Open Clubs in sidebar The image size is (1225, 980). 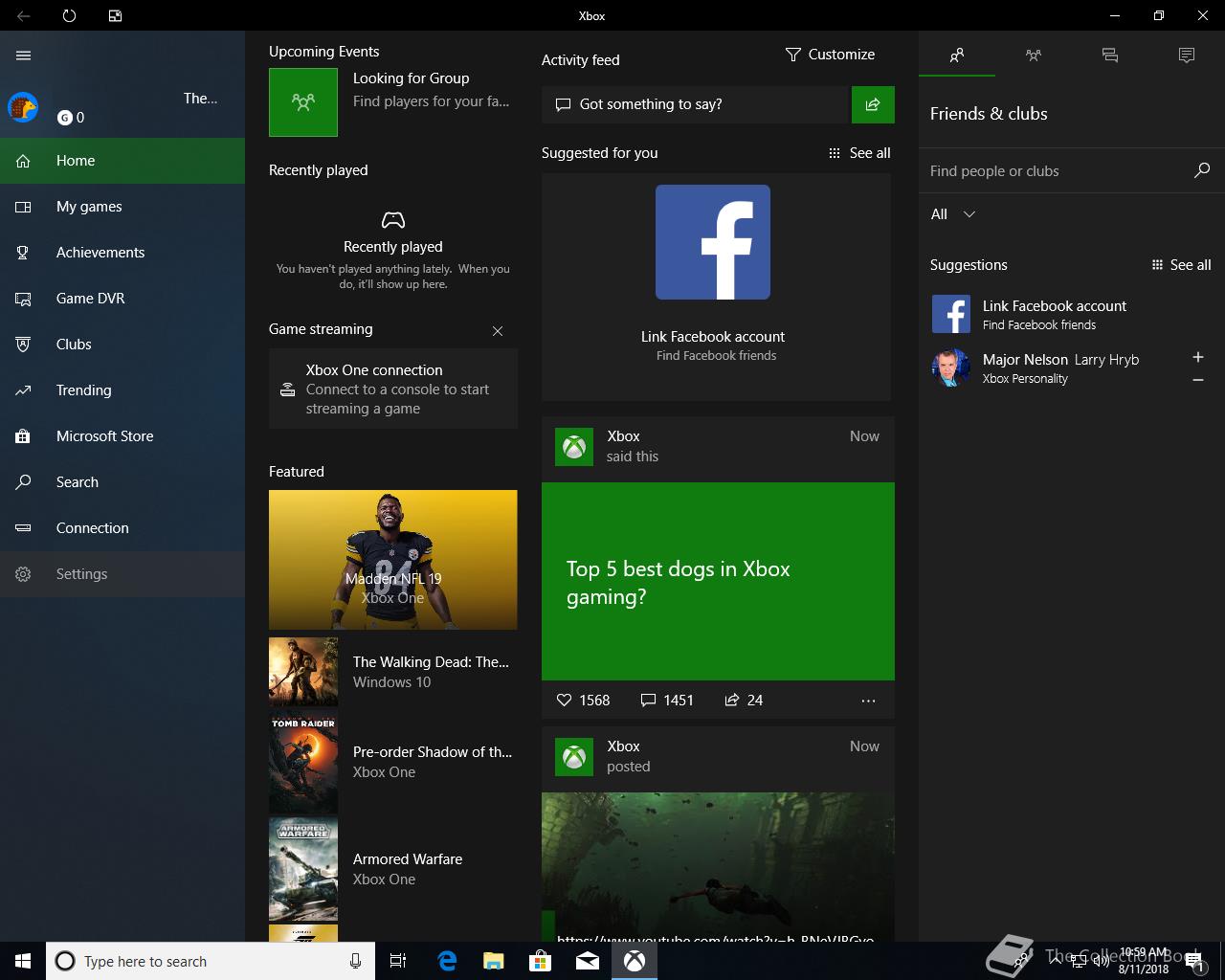[x=122, y=345]
